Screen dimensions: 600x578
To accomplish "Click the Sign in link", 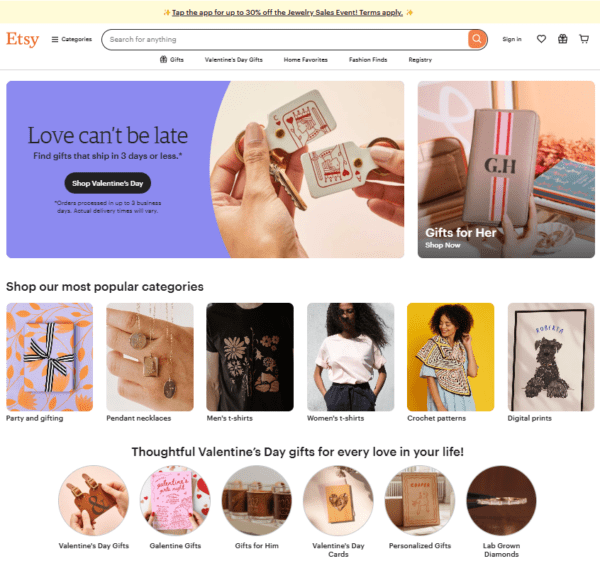I will (512, 39).
